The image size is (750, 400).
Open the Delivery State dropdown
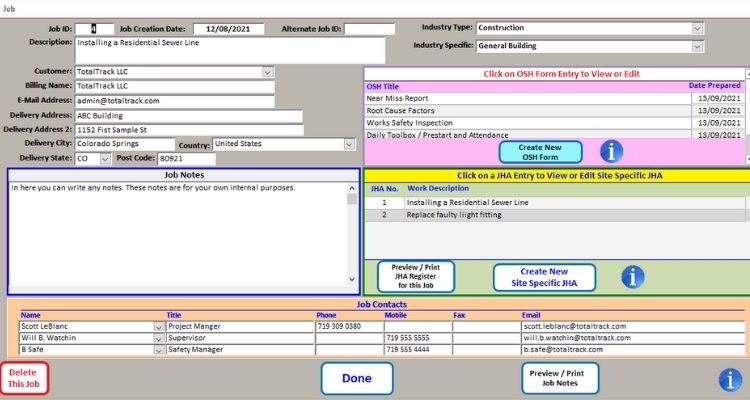(106, 159)
